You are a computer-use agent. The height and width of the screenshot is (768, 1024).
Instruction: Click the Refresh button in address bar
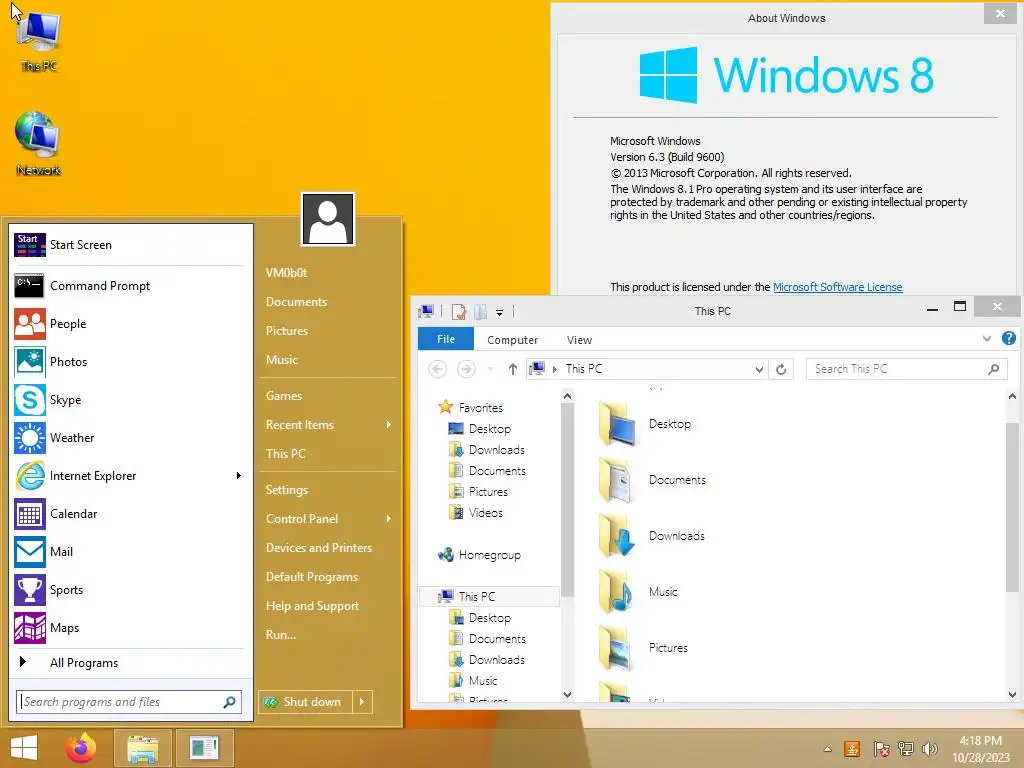(x=781, y=370)
